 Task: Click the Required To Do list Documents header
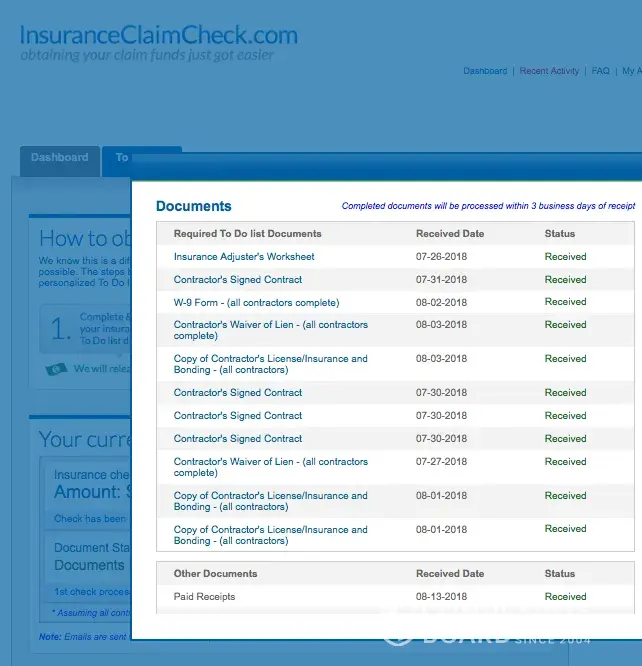(247, 234)
